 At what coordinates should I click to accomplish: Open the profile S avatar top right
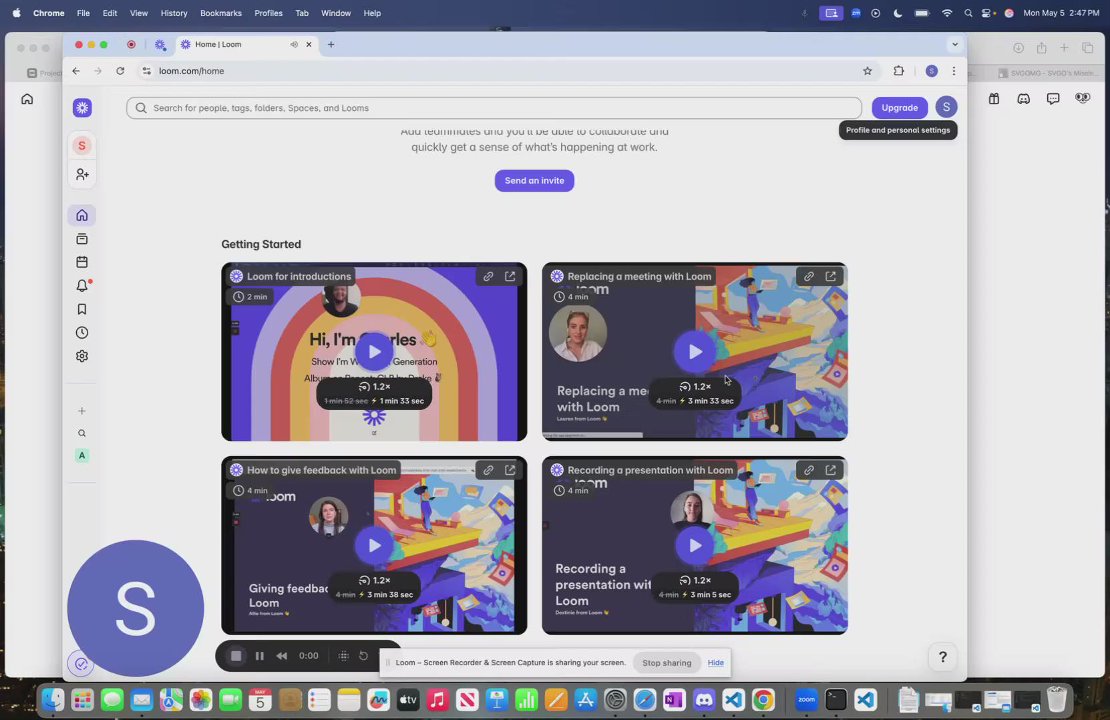coord(946,108)
